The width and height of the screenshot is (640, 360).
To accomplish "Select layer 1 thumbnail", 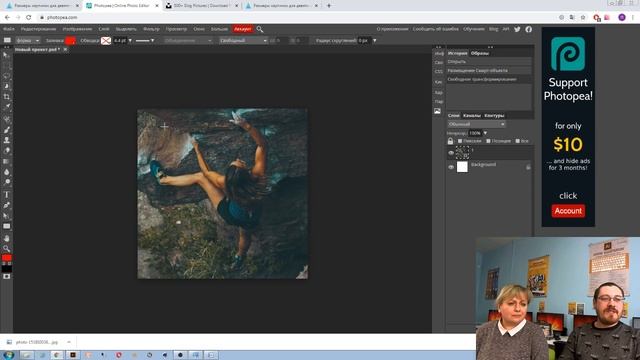I will pos(462,153).
